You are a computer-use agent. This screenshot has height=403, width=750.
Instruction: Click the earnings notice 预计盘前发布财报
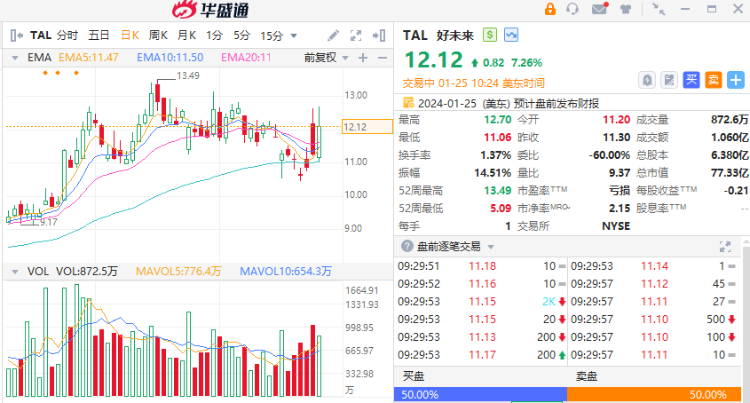tap(556, 103)
